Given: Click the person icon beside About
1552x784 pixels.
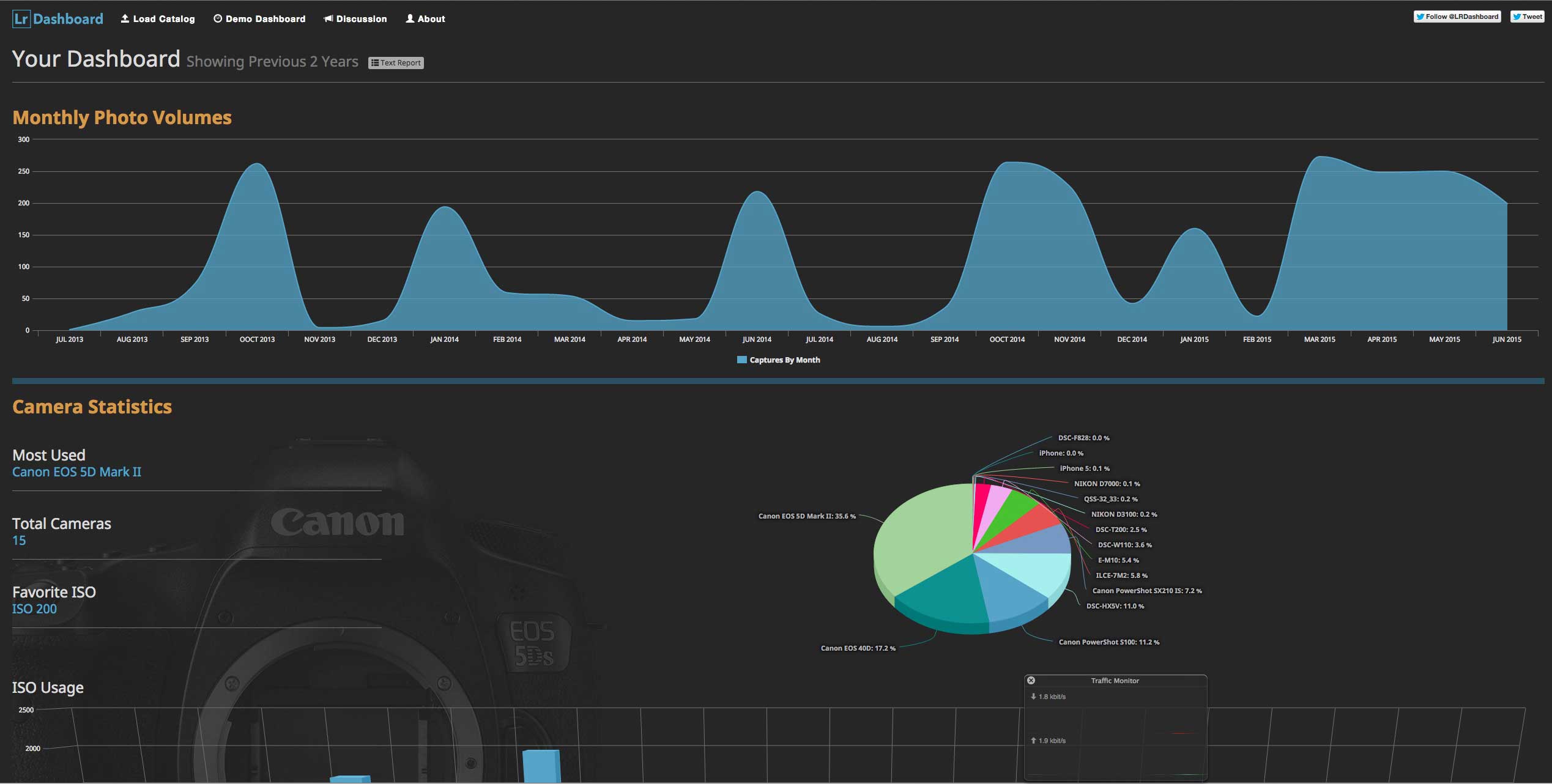Looking at the screenshot, I should coord(410,19).
